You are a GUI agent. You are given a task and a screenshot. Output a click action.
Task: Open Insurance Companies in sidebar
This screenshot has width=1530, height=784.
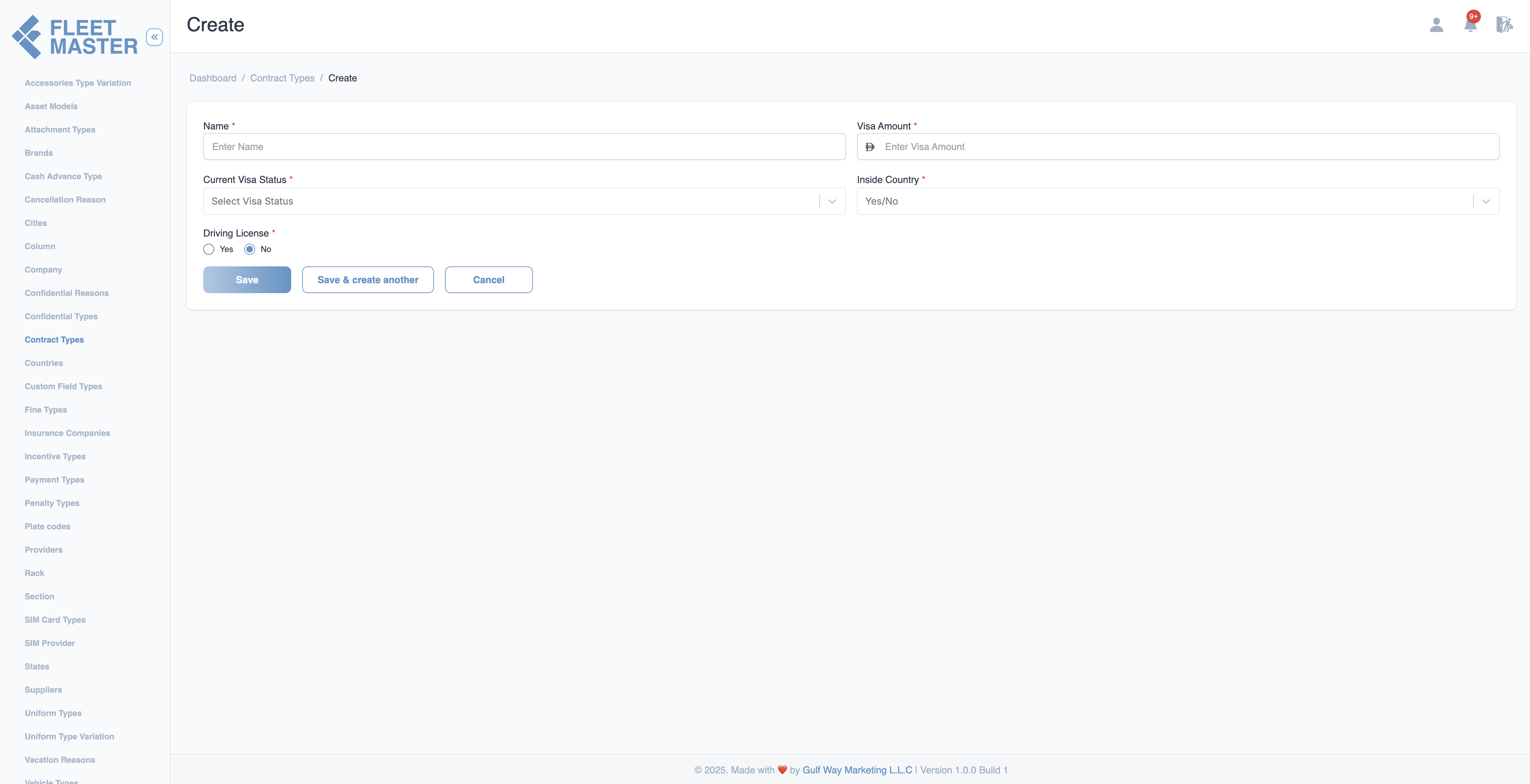pos(67,433)
